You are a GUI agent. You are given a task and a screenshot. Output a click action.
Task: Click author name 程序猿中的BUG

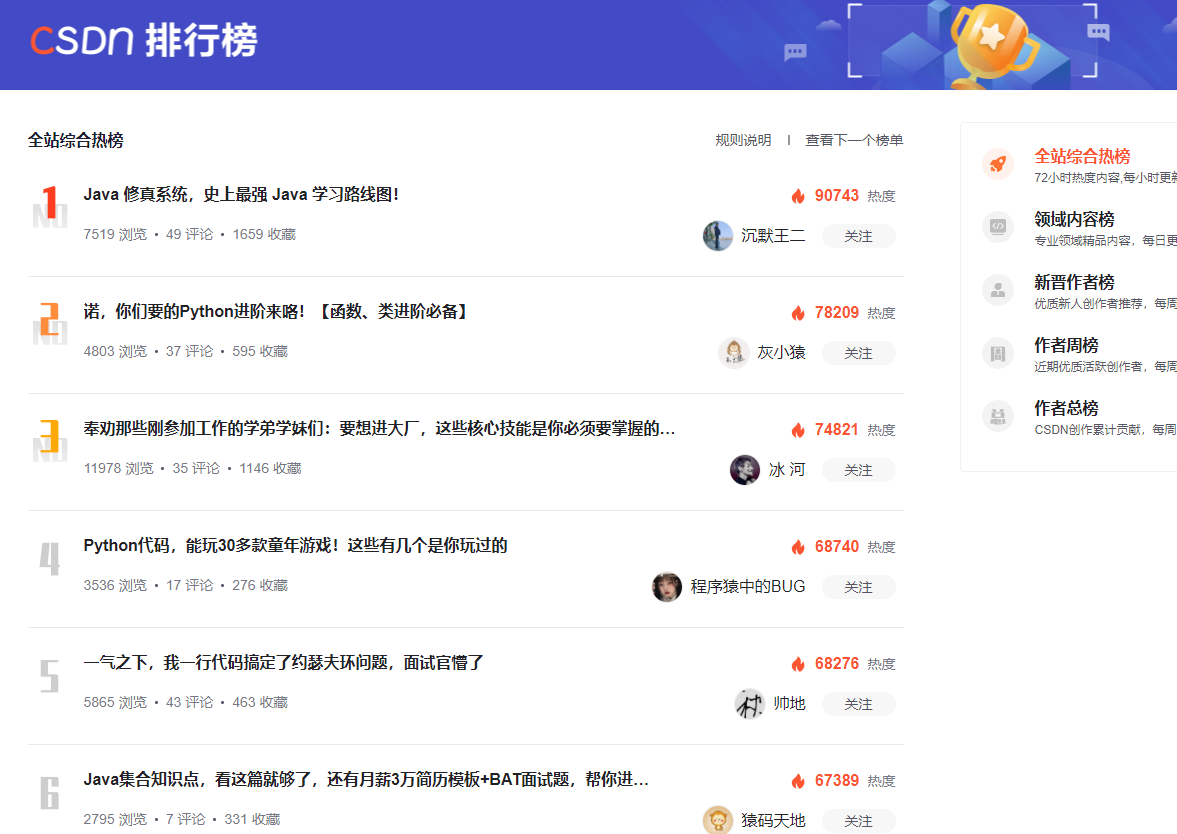[748, 587]
